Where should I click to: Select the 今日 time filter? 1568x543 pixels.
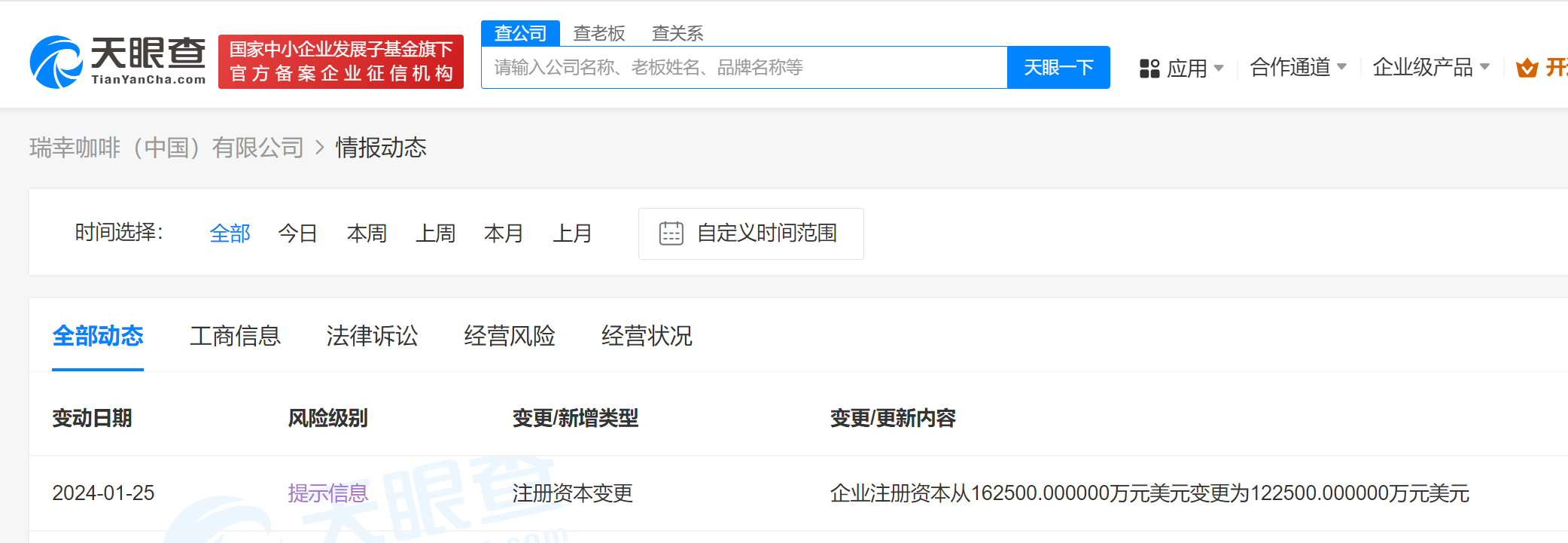[x=298, y=233]
